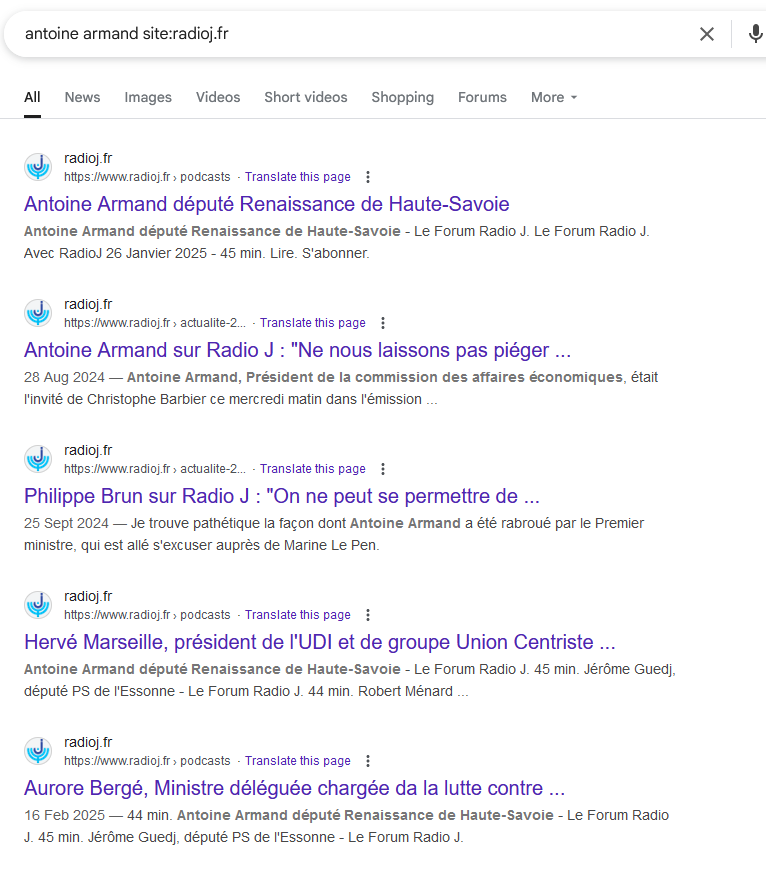766x882 pixels.
Task: Translate the Aurore Bergé result page
Action: [x=298, y=761]
